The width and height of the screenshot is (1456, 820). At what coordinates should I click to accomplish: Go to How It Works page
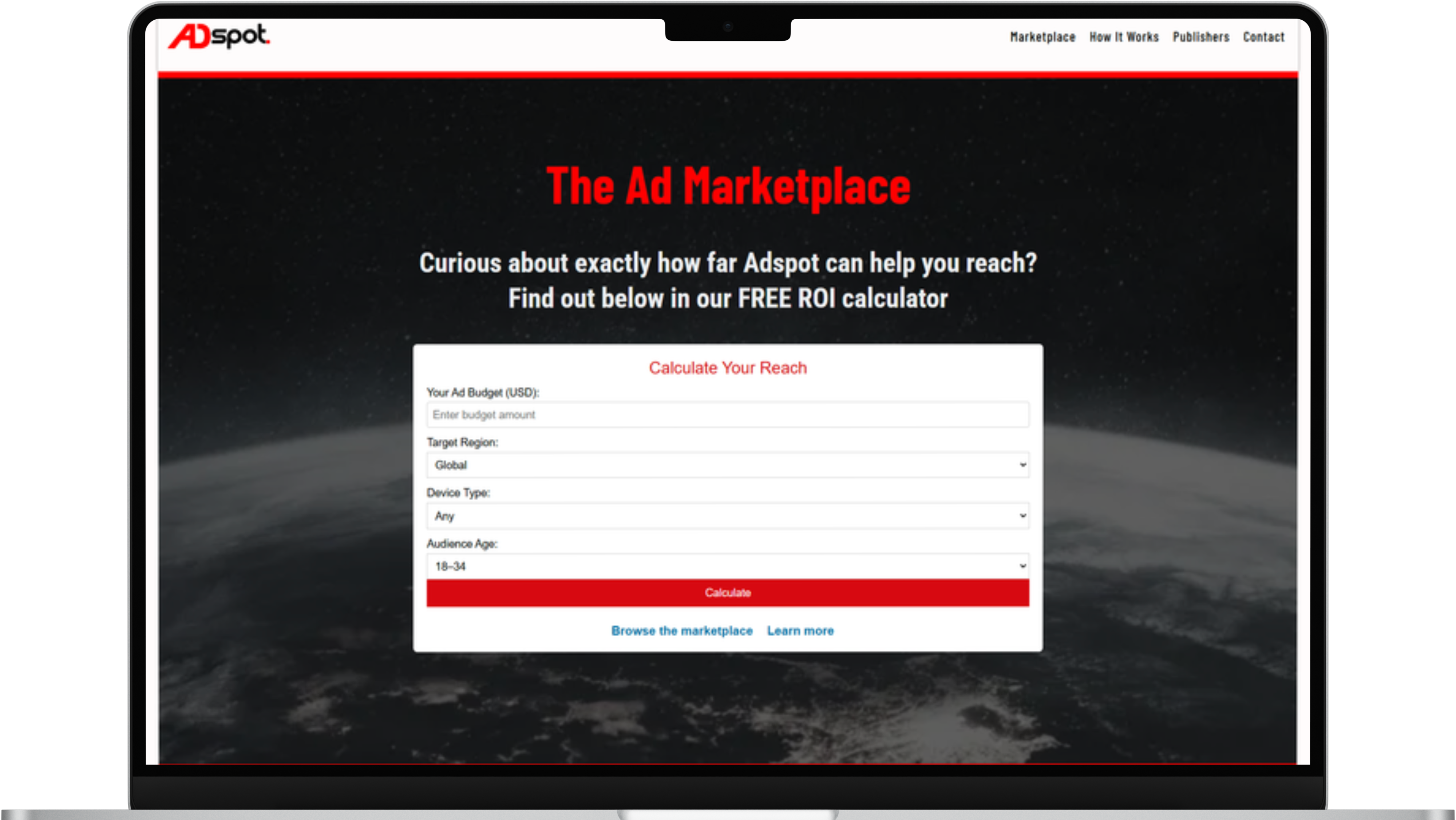[x=1124, y=37]
